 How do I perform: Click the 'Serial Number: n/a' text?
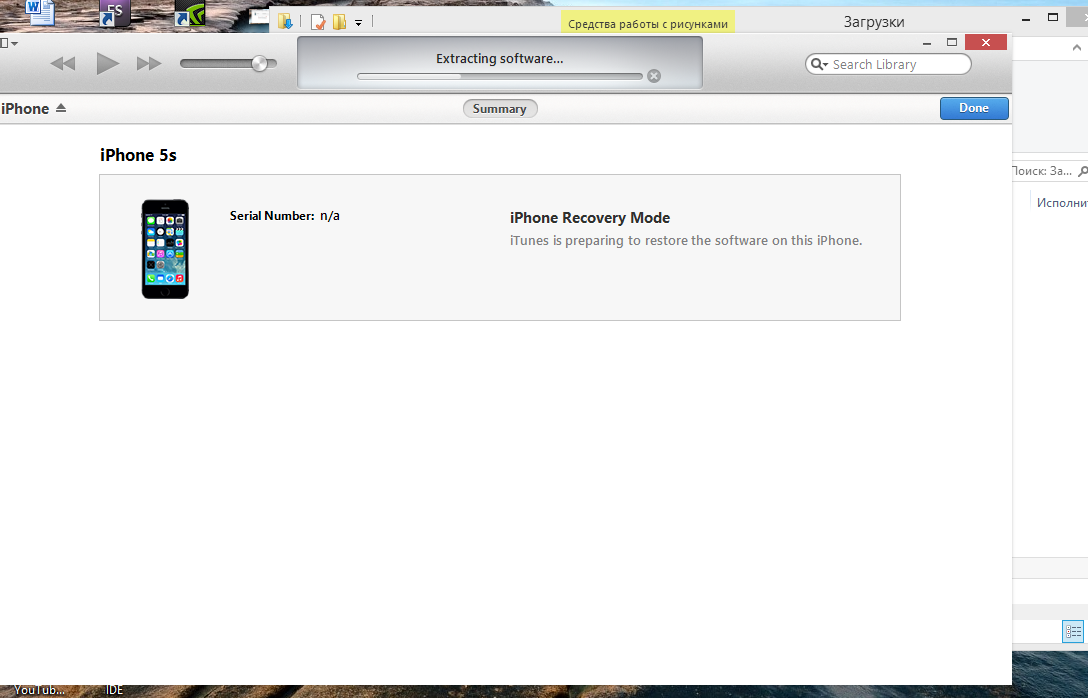pyautogui.click(x=284, y=216)
